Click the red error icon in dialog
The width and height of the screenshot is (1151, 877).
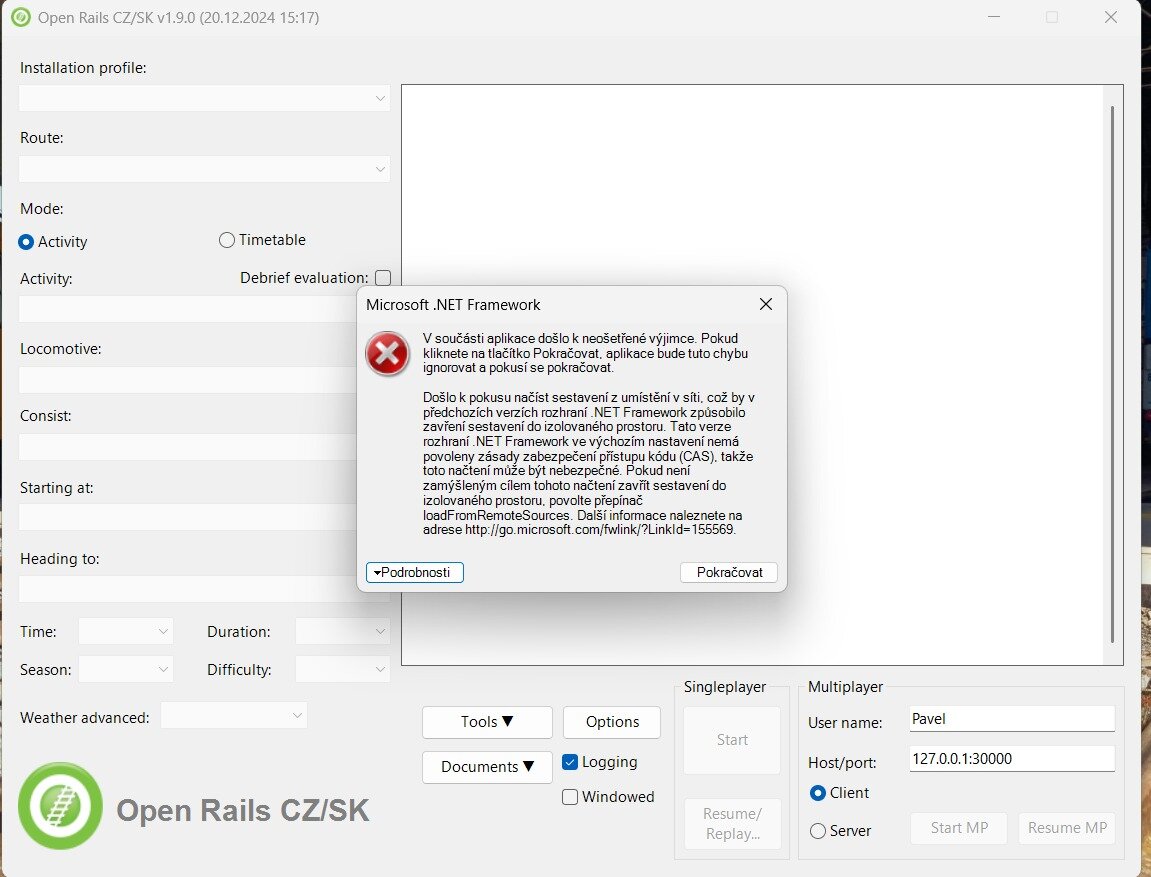387,354
